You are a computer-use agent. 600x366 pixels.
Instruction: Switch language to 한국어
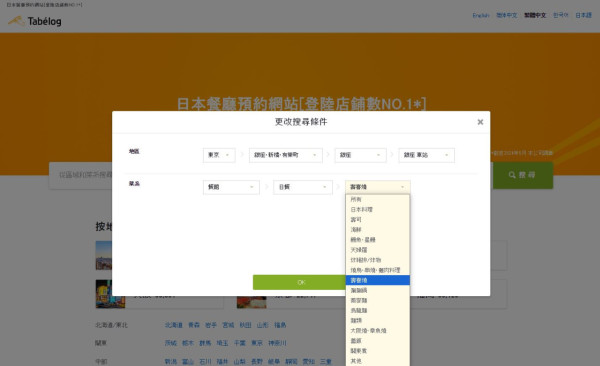561,15
